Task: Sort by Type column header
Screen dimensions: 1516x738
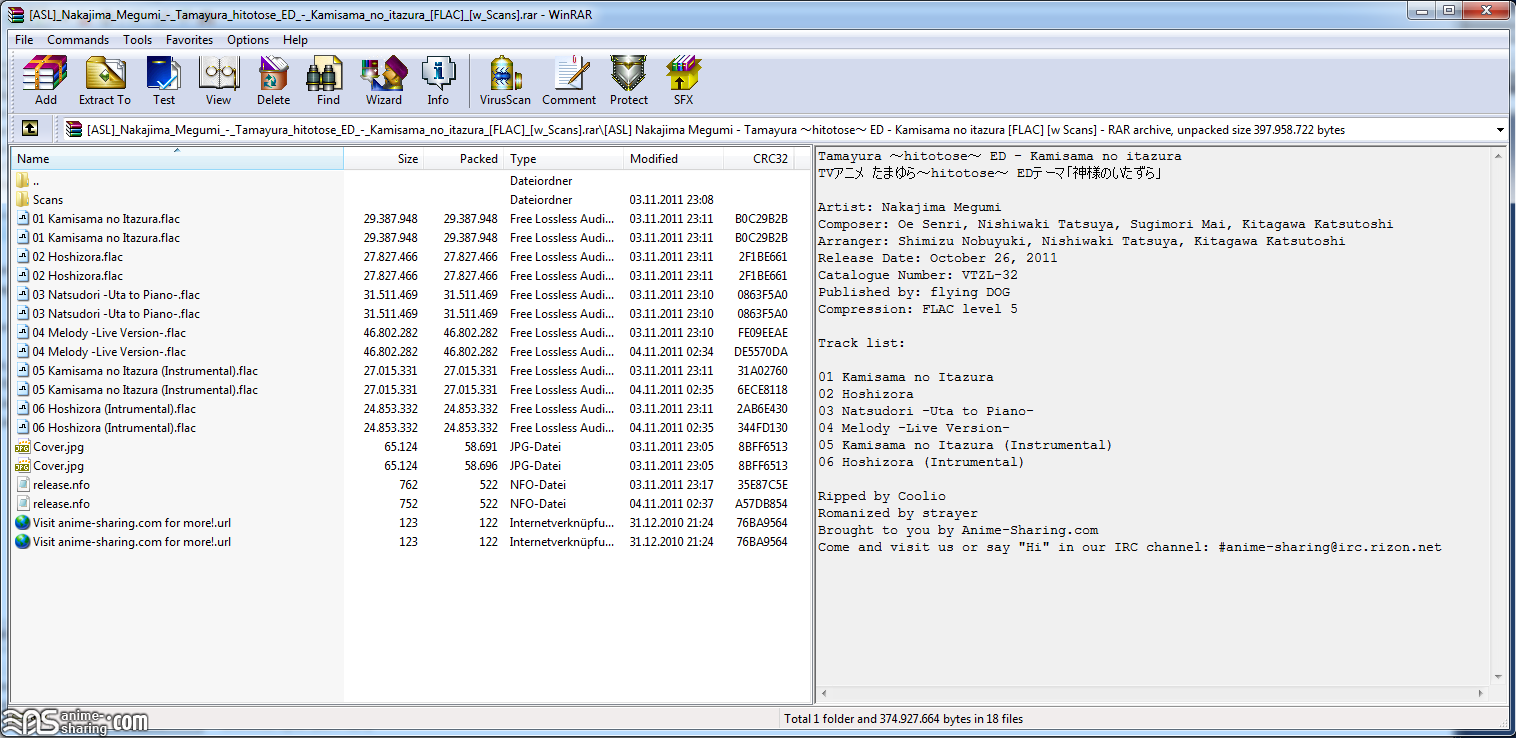Action: click(564, 159)
